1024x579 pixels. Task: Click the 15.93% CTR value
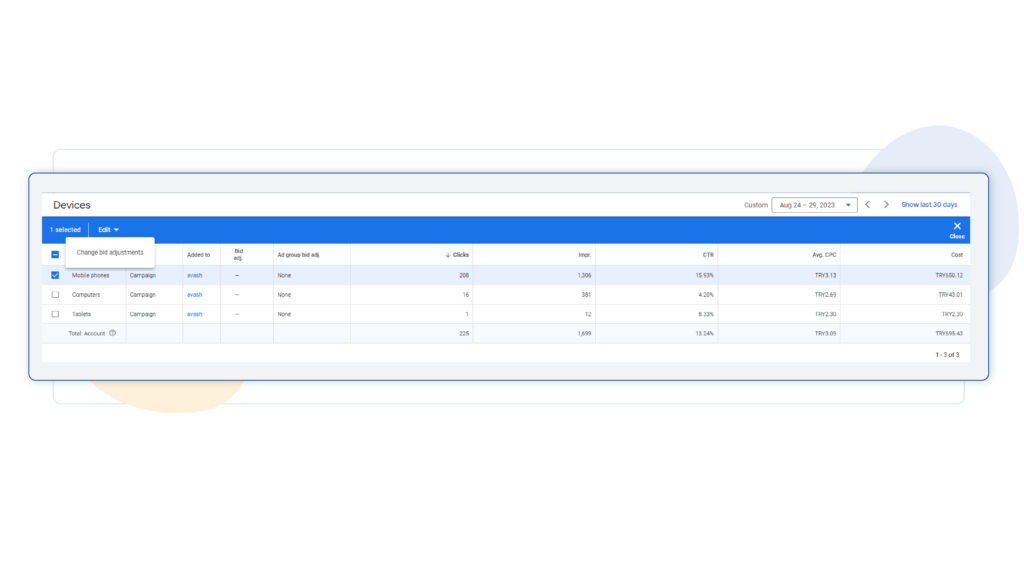tap(705, 275)
